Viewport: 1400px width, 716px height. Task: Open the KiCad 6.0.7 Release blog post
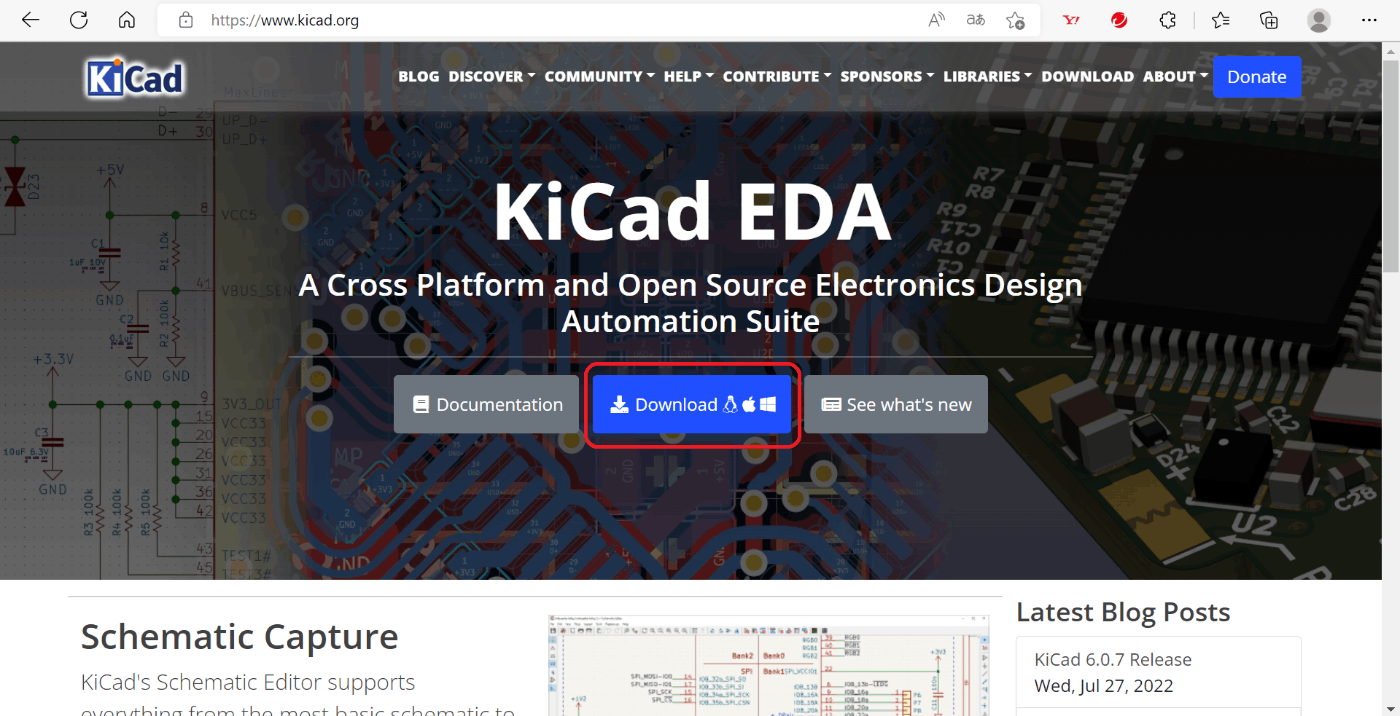pyautogui.click(x=1113, y=660)
